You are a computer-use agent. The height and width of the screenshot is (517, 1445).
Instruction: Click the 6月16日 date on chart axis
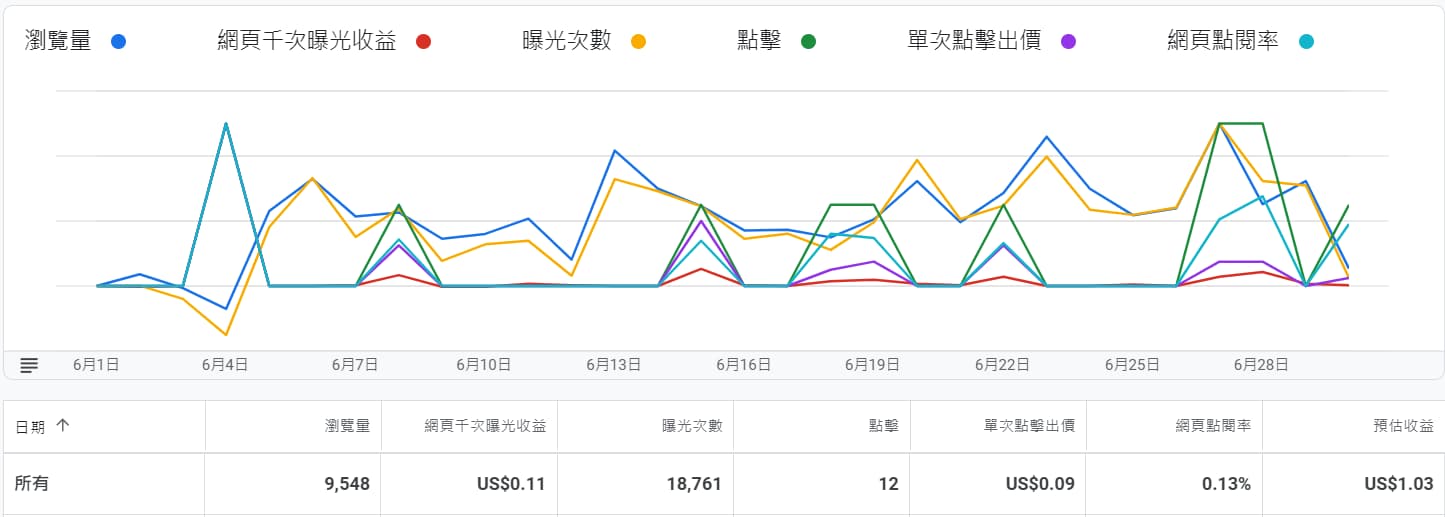(743, 365)
